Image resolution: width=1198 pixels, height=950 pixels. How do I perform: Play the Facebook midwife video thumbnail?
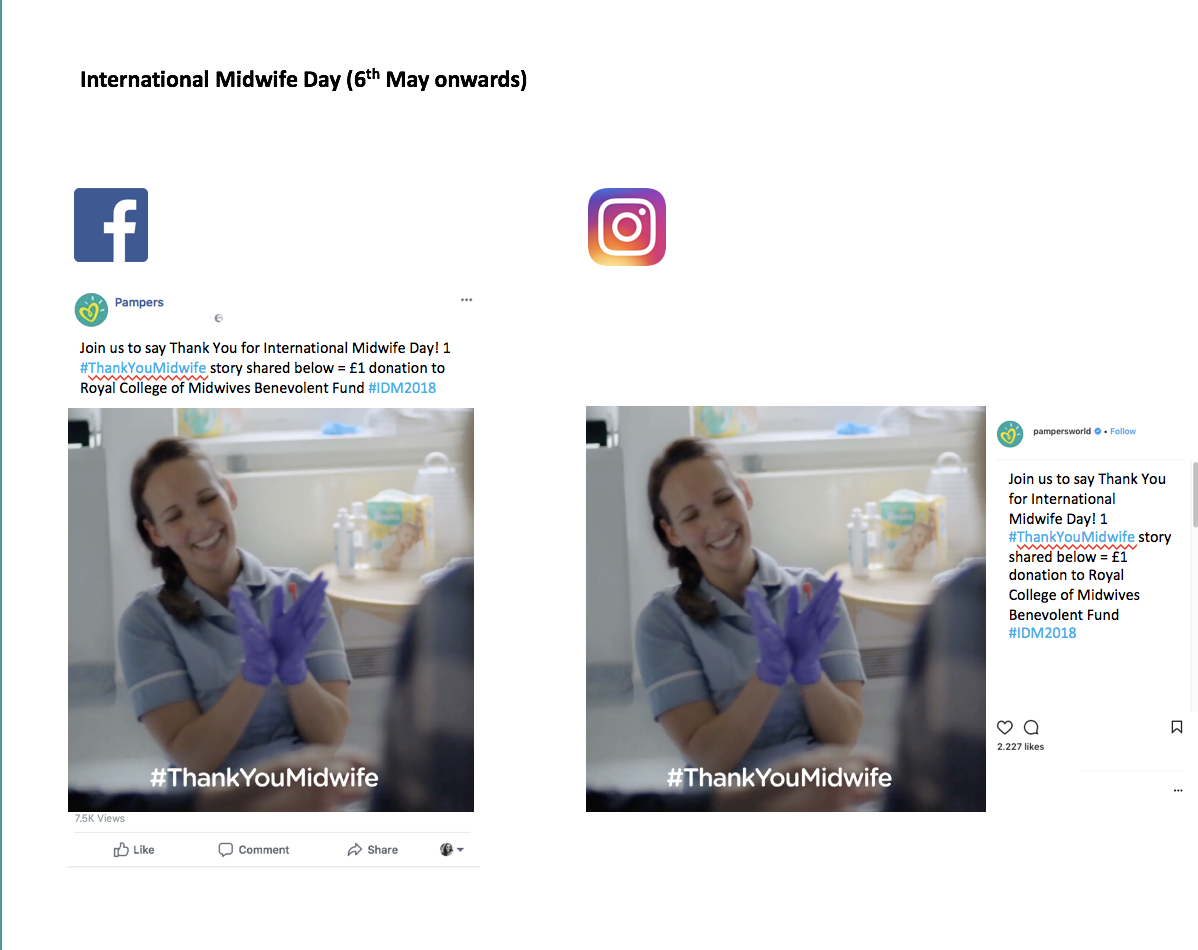[x=270, y=610]
